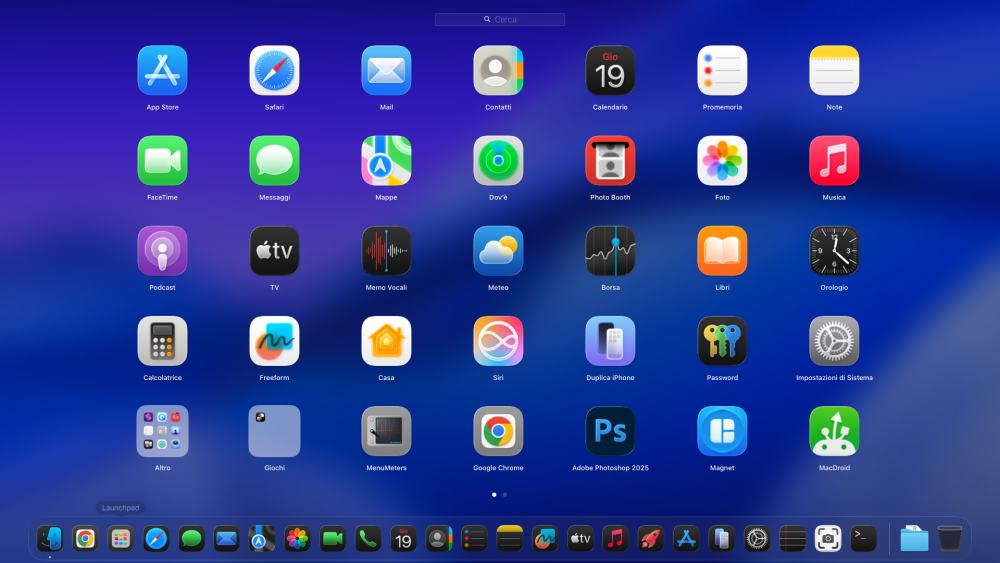1000x563 pixels.
Task: Launch Safari from the Launchpad grid
Action: pyautogui.click(x=274, y=71)
